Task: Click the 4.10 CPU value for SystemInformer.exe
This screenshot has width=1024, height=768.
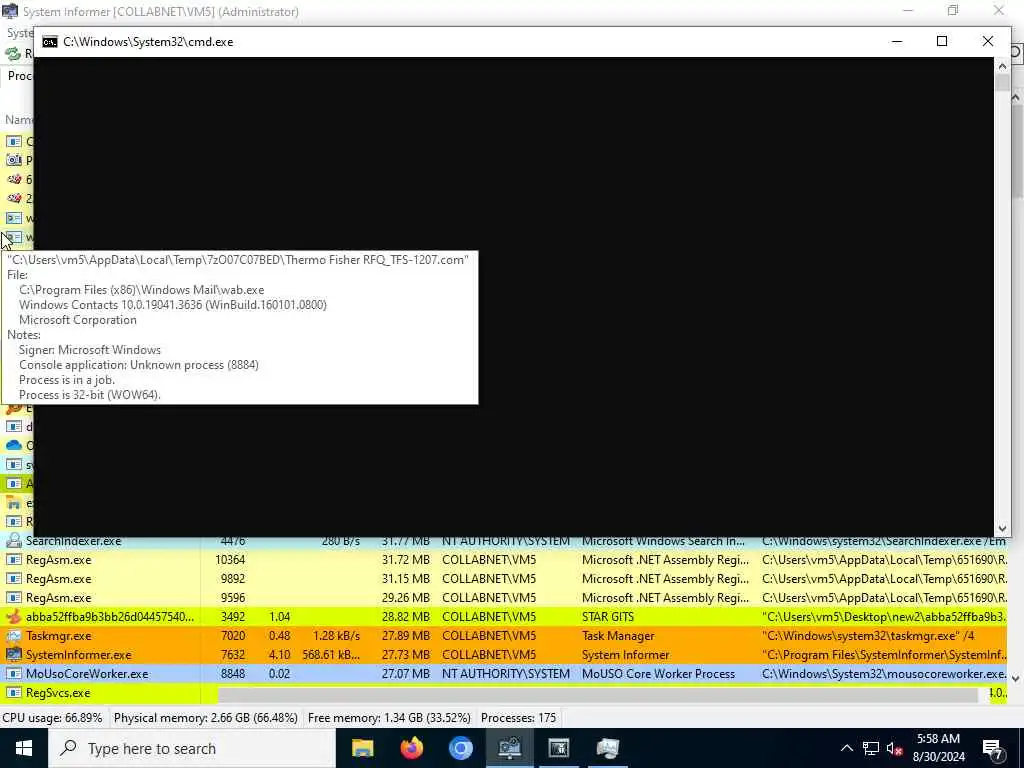Action: (280, 654)
